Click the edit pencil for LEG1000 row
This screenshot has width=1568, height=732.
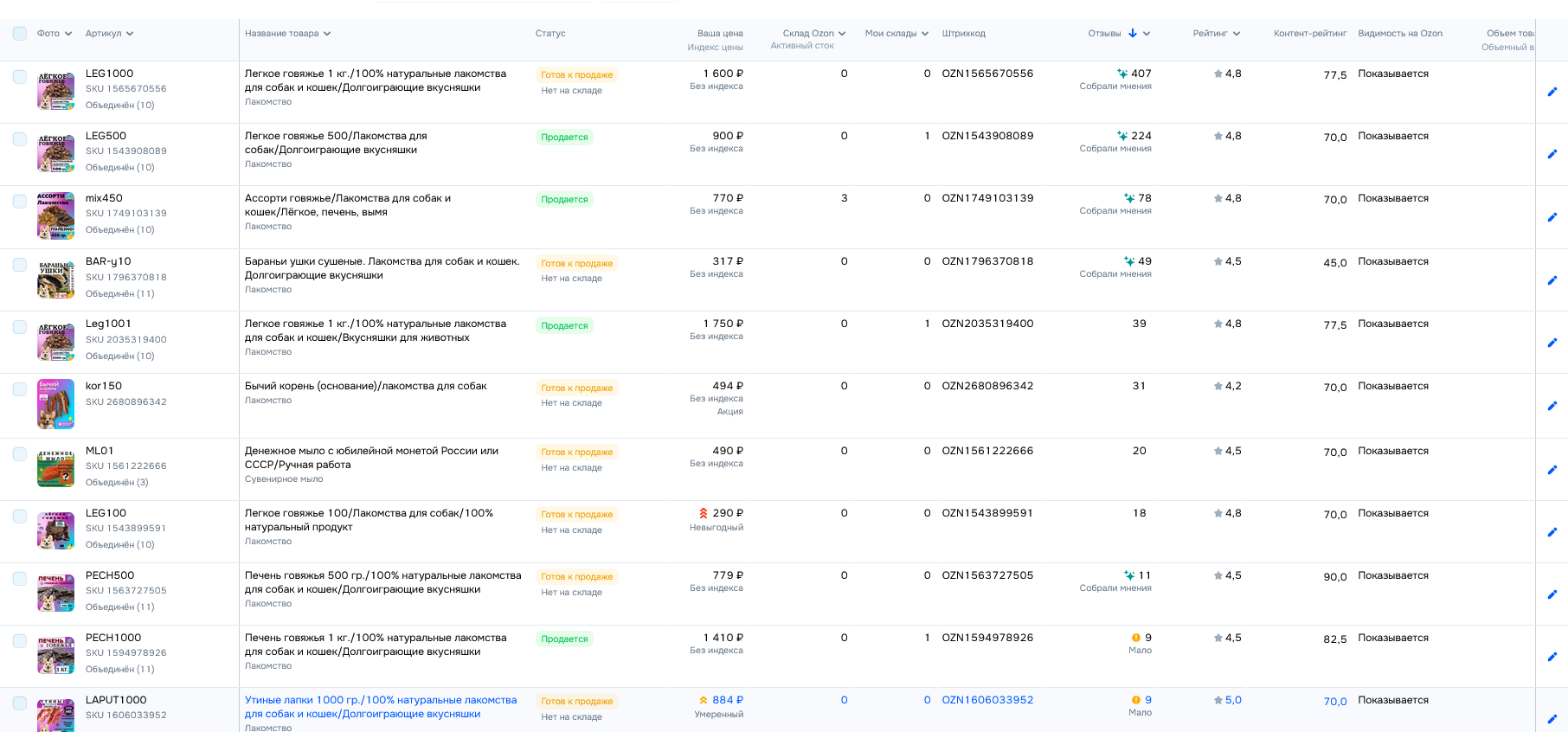1552,92
